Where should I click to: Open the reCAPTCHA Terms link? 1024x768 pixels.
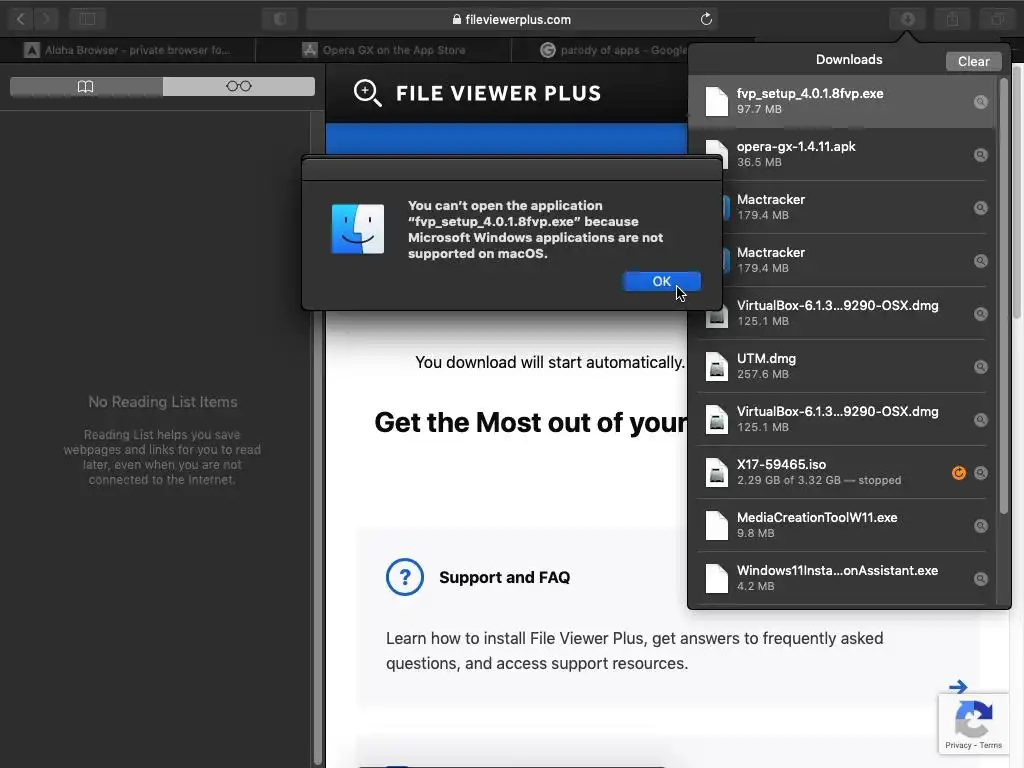pos(990,745)
